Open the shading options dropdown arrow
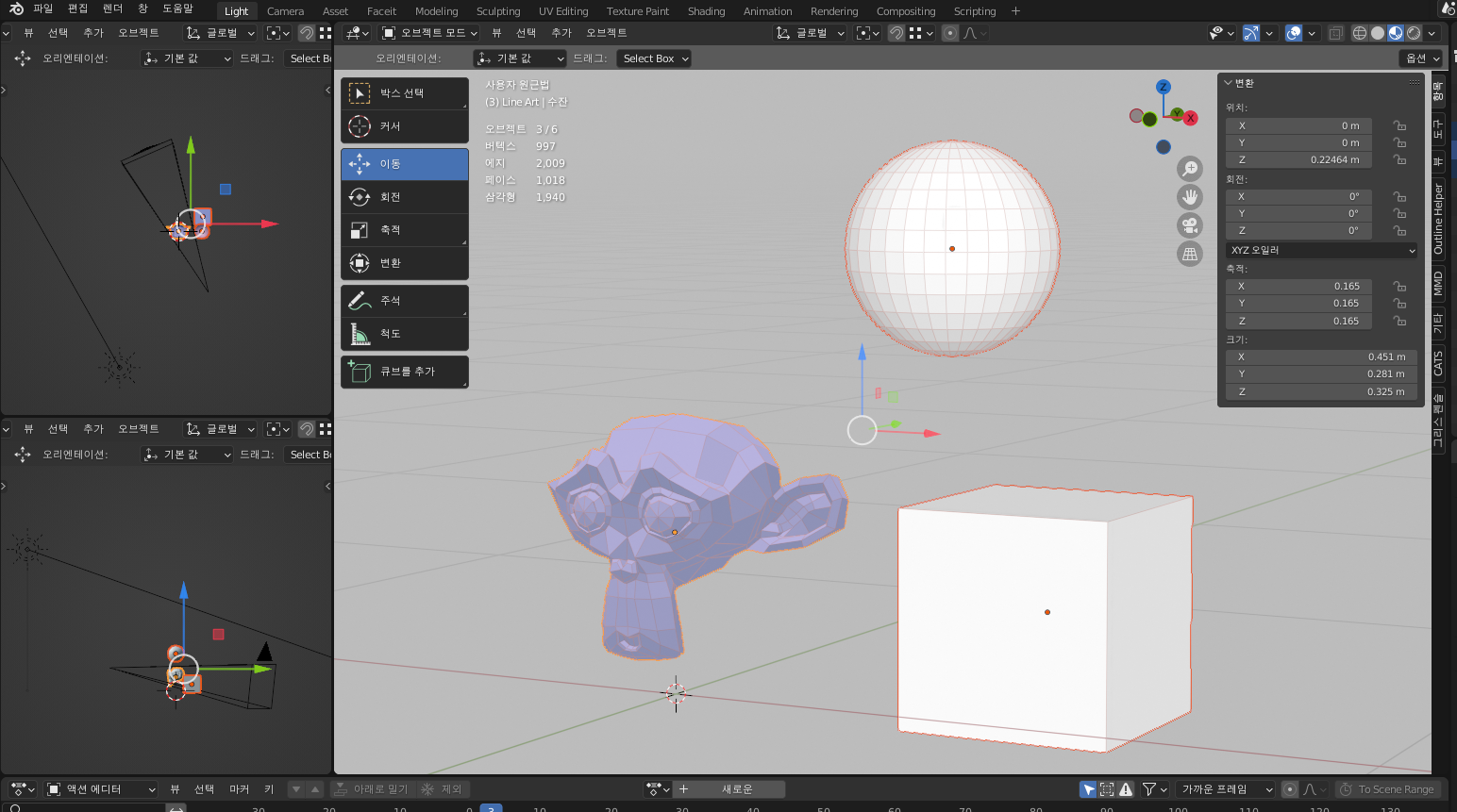This screenshot has width=1457, height=812. 1432,33
